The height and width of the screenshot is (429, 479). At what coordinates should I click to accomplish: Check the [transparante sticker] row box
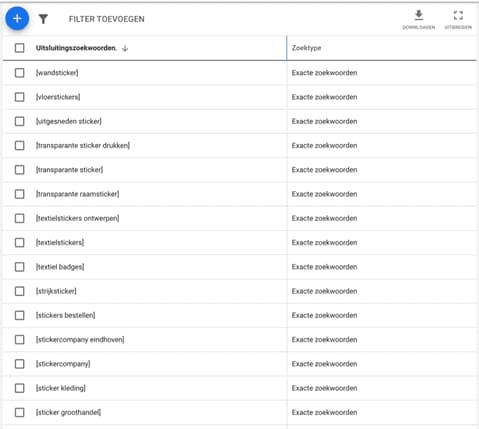tap(20, 170)
